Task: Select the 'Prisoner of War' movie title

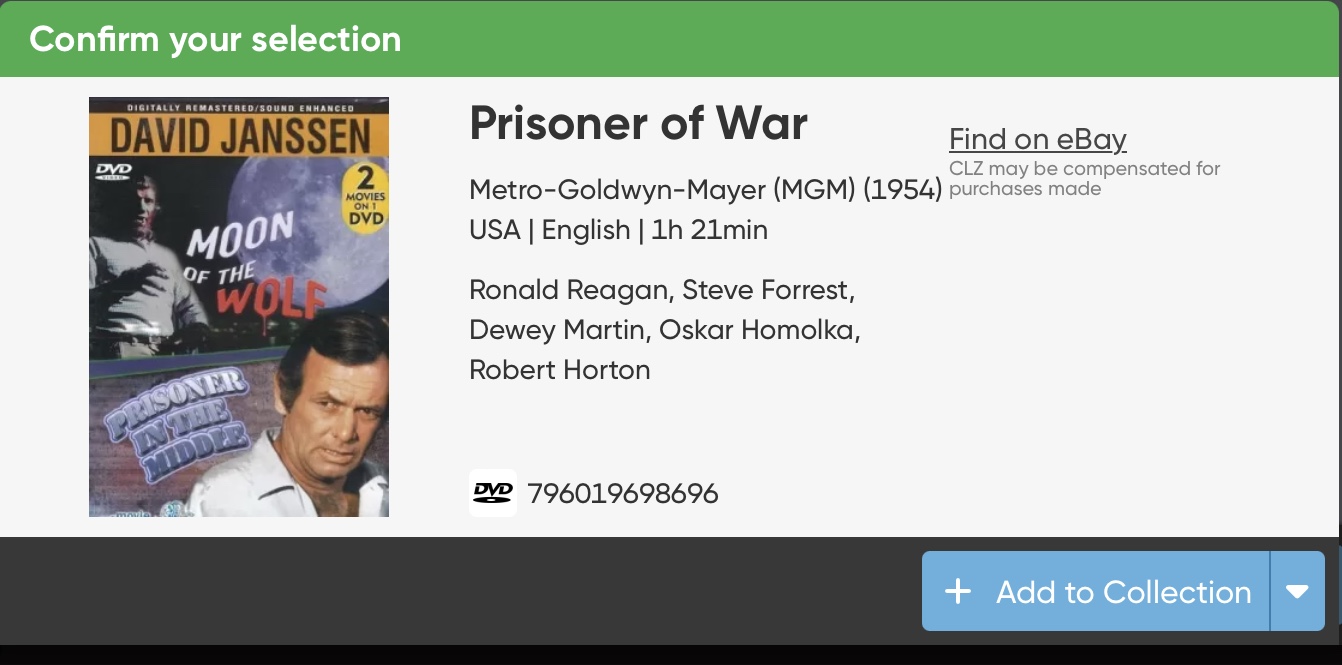Action: (x=638, y=123)
